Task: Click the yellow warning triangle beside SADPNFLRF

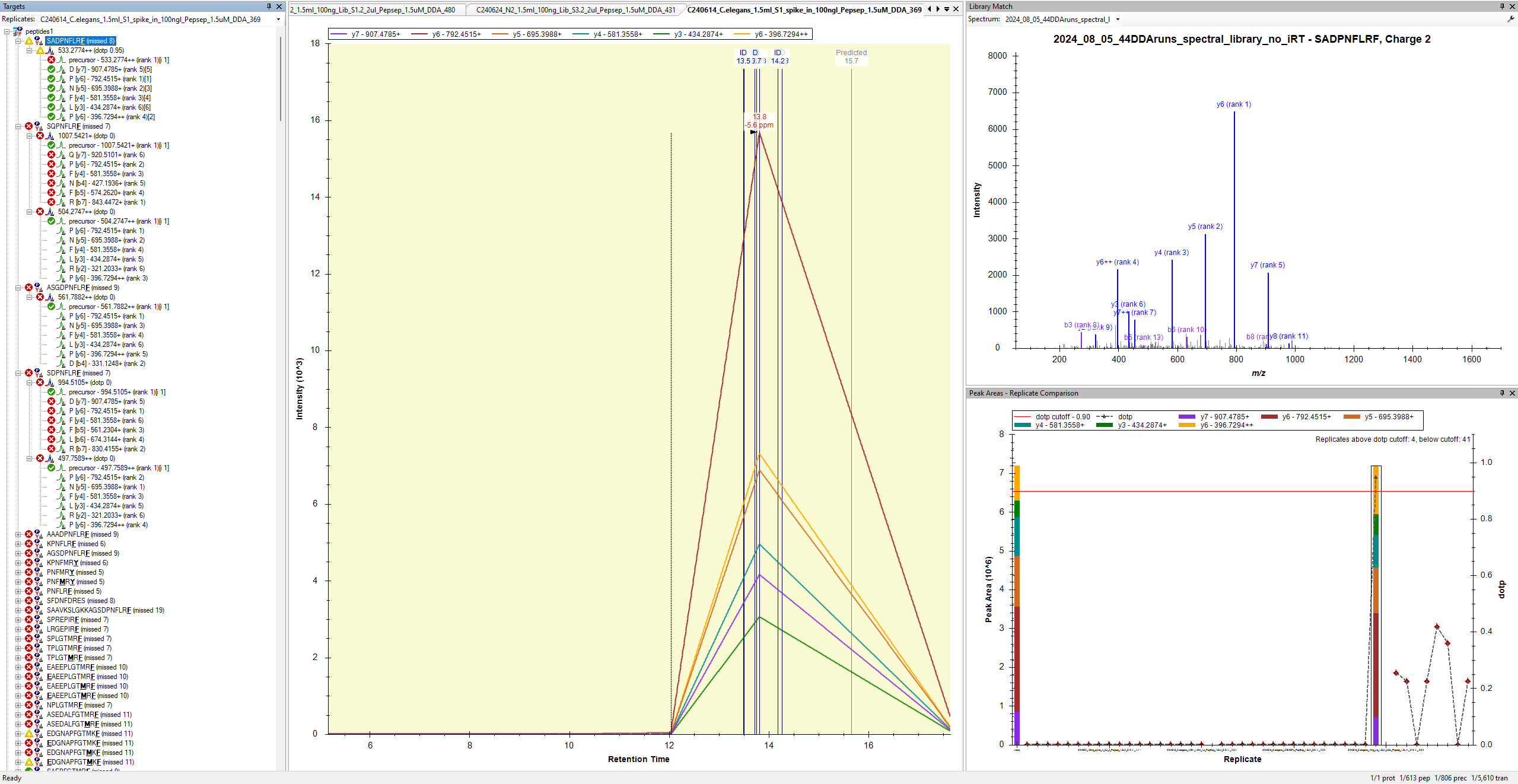Action: (x=28, y=41)
